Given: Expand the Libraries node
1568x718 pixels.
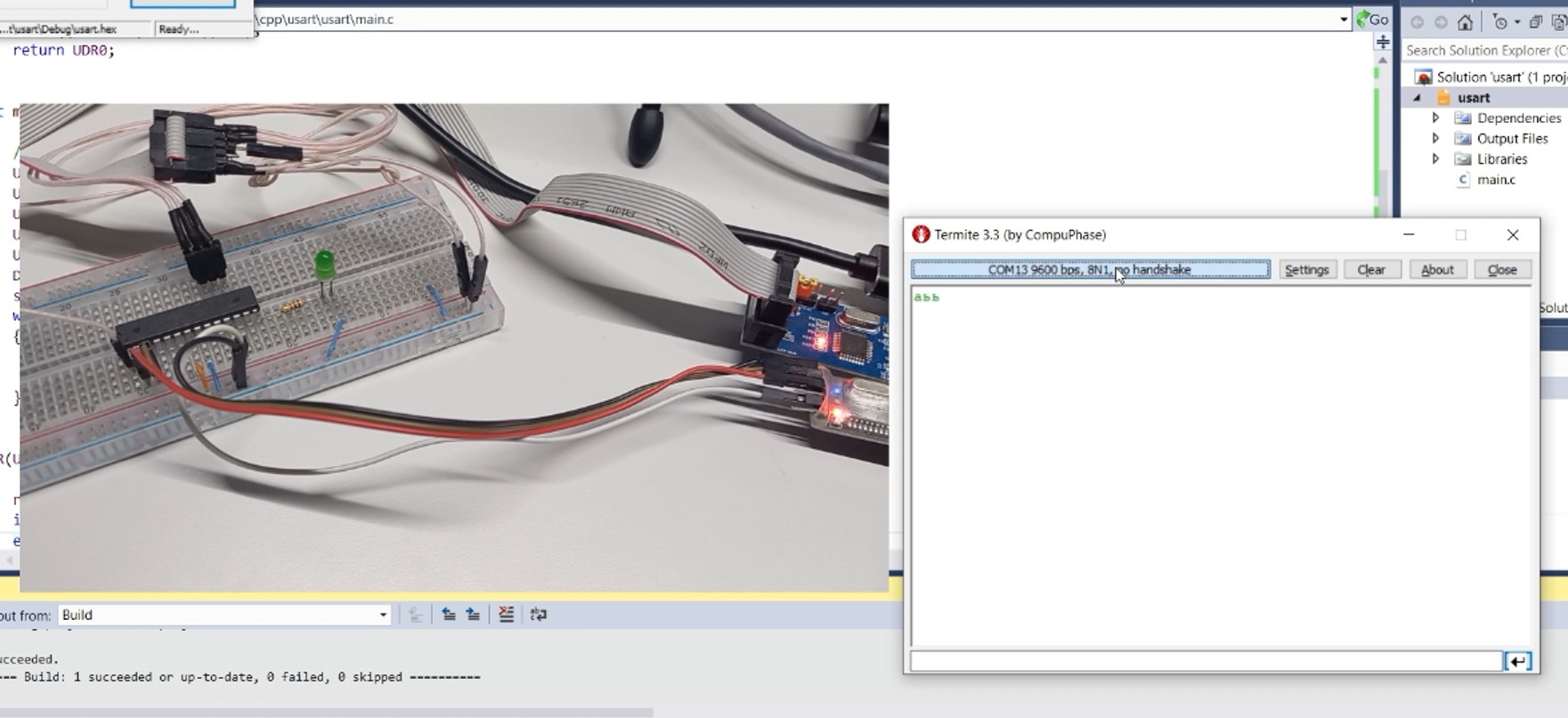Looking at the screenshot, I should (x=1435, y=159).
